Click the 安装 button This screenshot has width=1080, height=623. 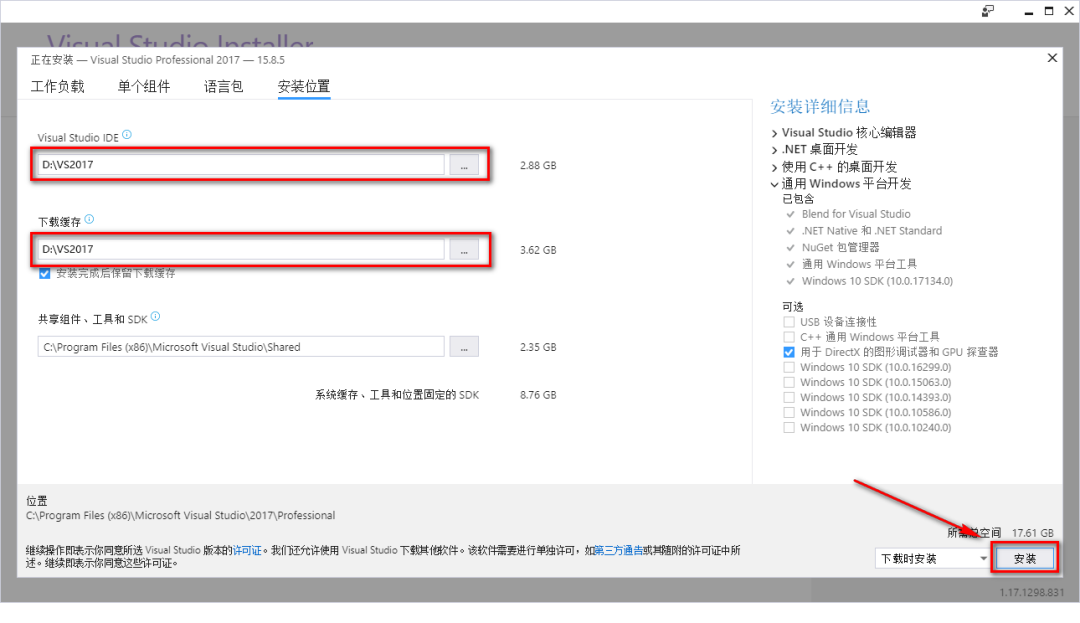click(x=1024, y=558)
